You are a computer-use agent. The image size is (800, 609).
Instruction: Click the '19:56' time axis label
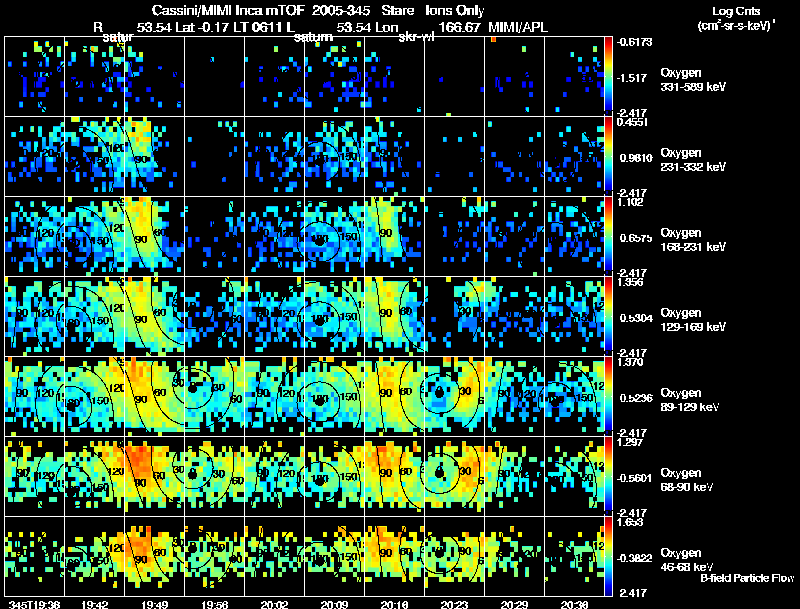pos(214,604)
